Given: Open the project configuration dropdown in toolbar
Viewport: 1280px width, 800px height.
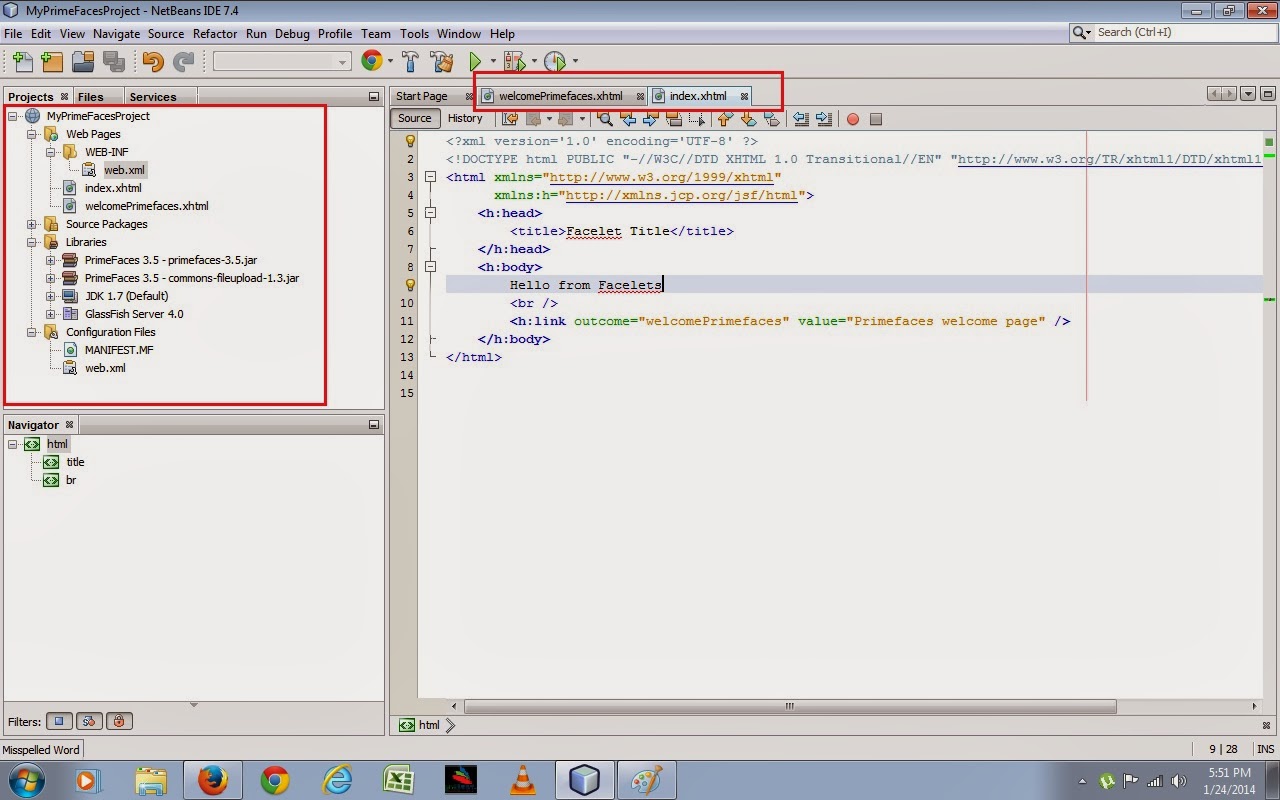Looking at the screenshot, I should tap(281, 62).
